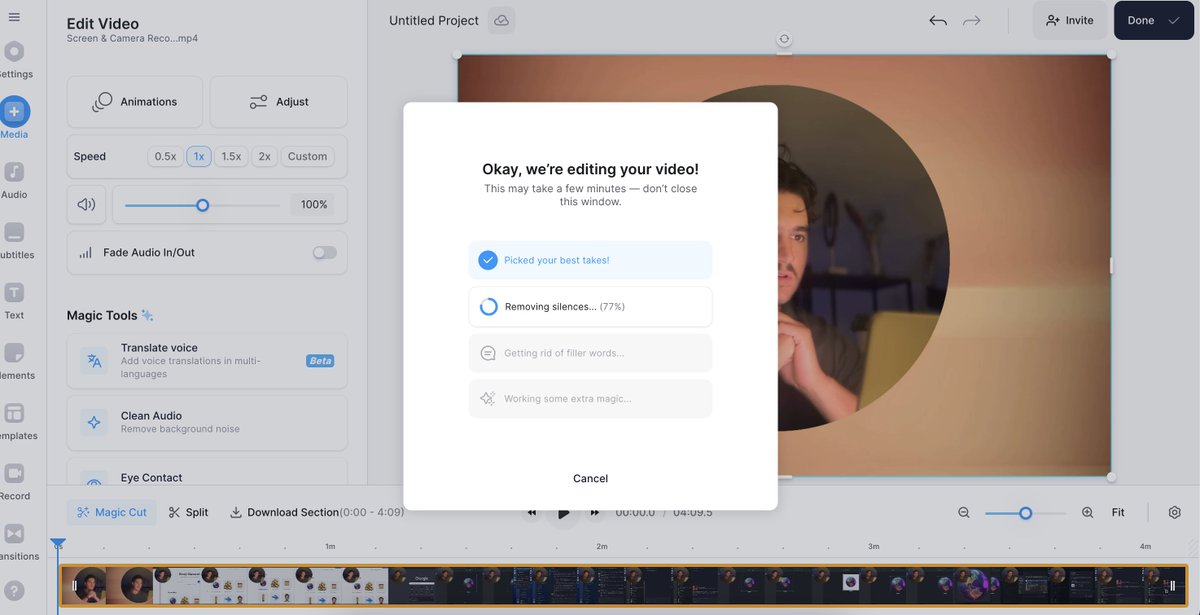Open timeline settings gear
This screenshot has height=615, width=1200.
coord(1174,512)
